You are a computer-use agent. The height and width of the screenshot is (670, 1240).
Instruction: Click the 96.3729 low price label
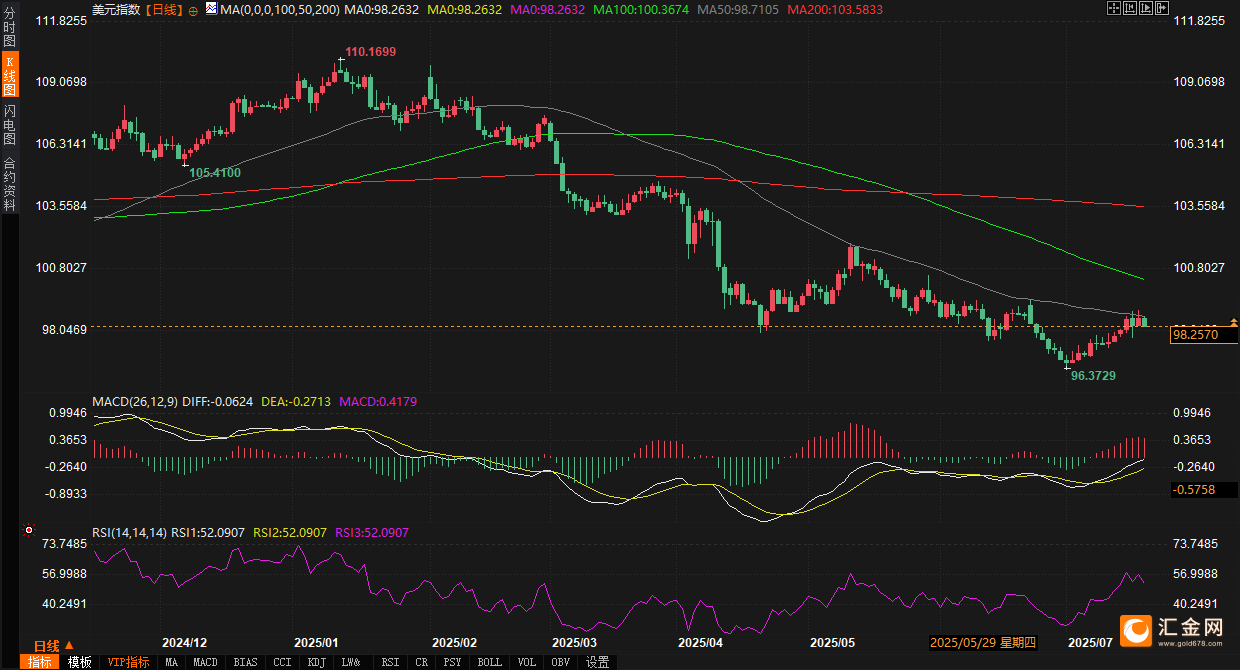1093,375
